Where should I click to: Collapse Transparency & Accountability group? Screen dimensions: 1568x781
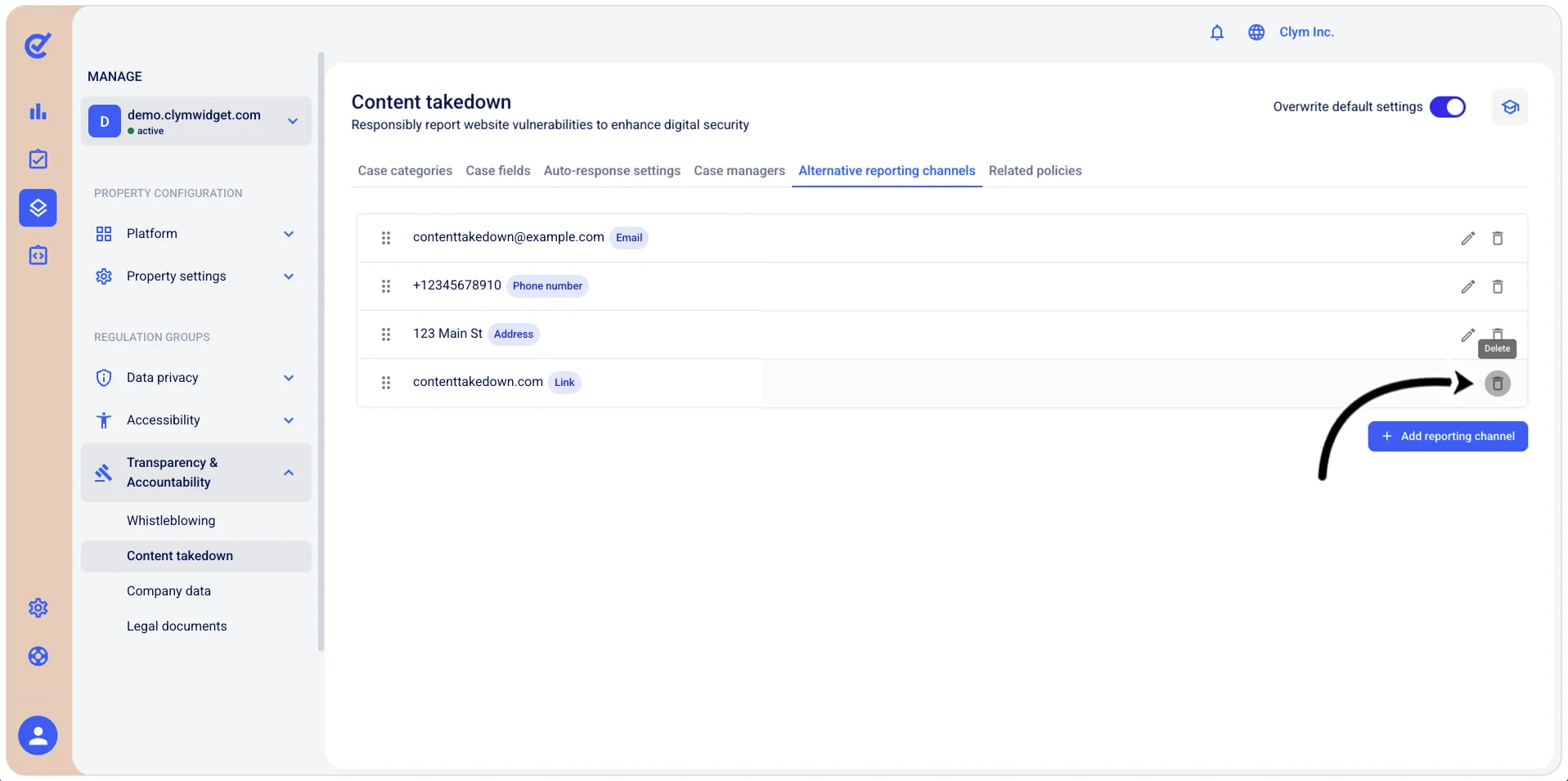pyautogui.click(x=195, y=473)
